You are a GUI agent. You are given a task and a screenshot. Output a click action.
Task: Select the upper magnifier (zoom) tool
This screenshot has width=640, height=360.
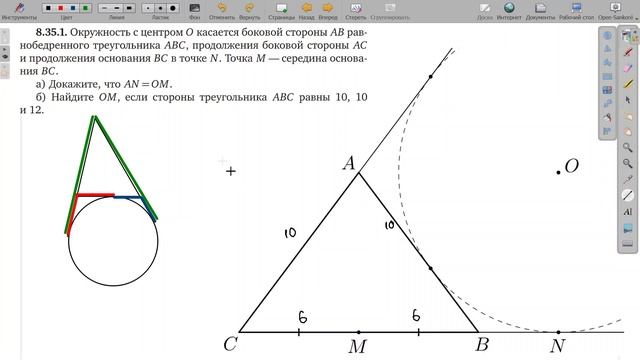click(x=628, y=147)
